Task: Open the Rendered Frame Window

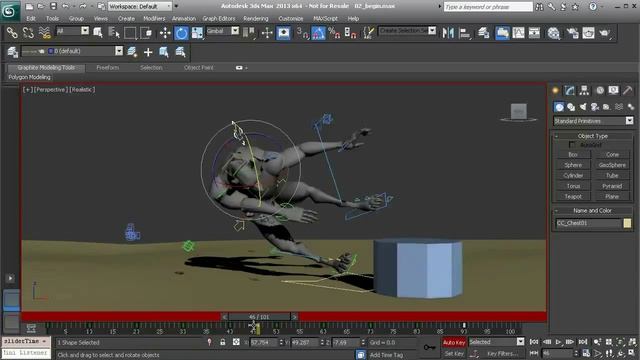Action: pyautogui.click(x=588, y=33)
